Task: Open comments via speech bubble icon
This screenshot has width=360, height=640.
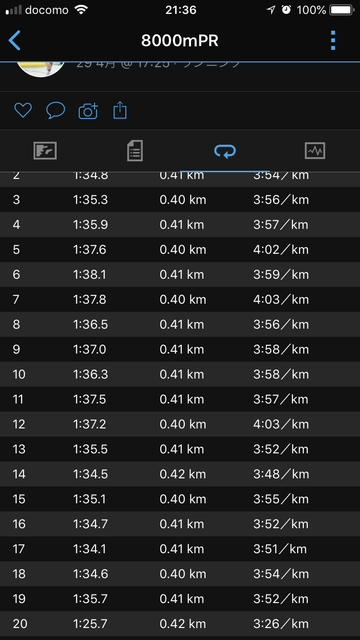Action: 56,110
